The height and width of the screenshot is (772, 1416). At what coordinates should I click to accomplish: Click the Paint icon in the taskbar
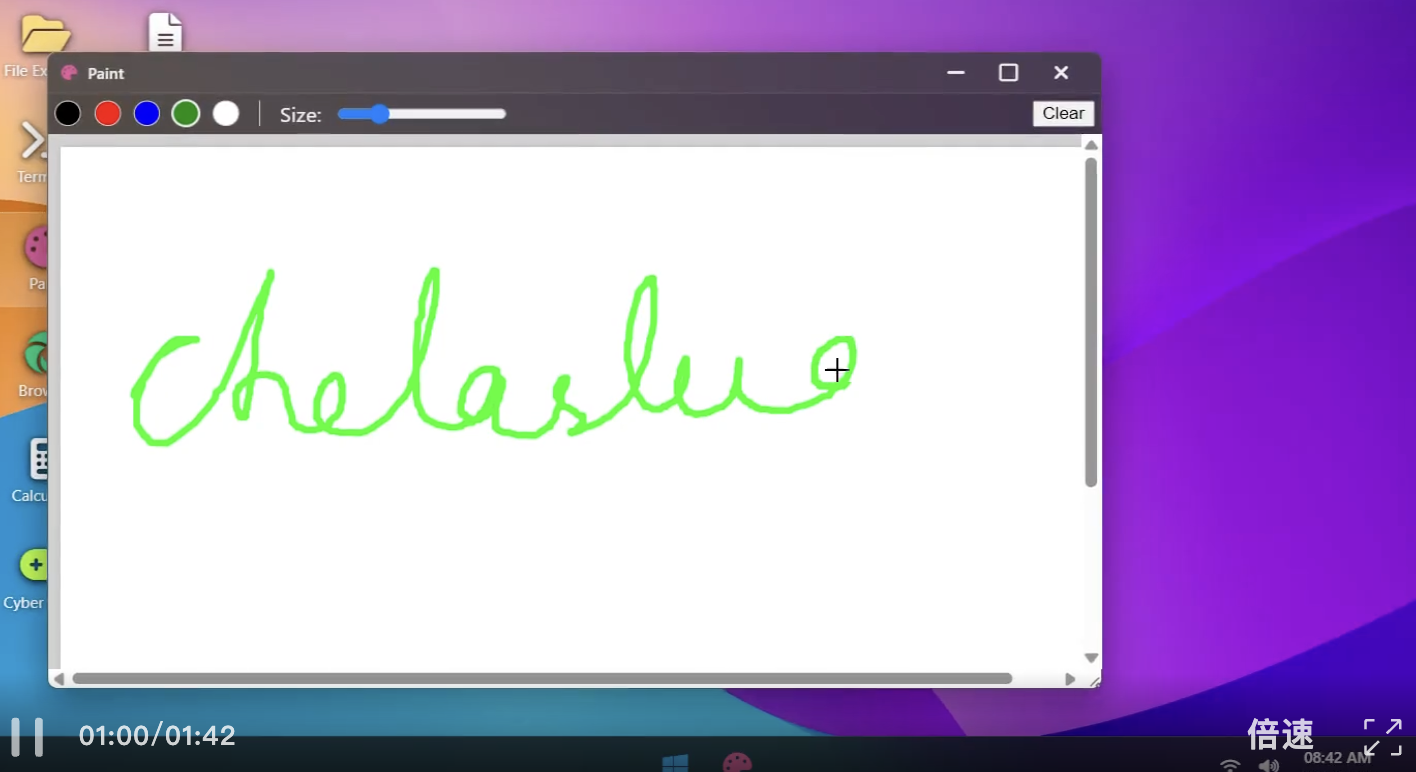point(737,763)
